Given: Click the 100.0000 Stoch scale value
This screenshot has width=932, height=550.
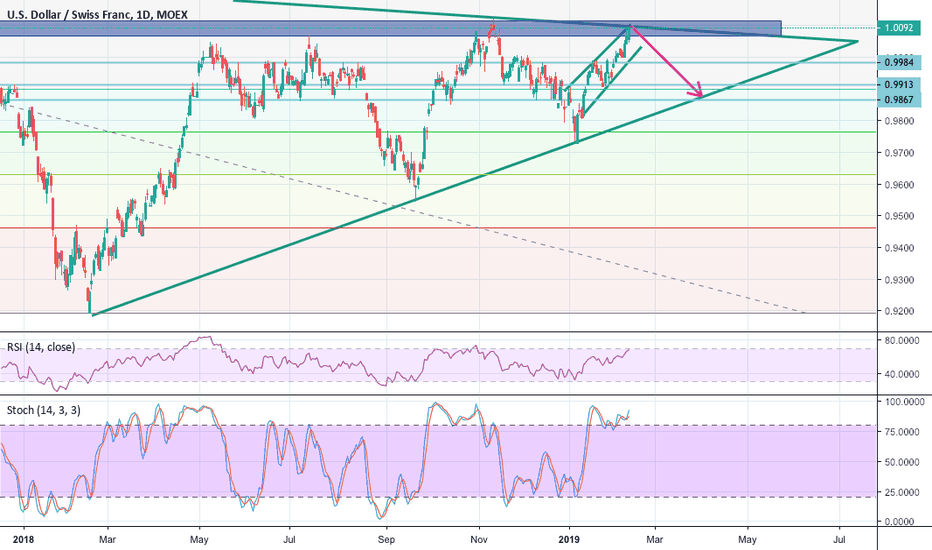Looking at the screenshot, I should click(x=904, y=403).
